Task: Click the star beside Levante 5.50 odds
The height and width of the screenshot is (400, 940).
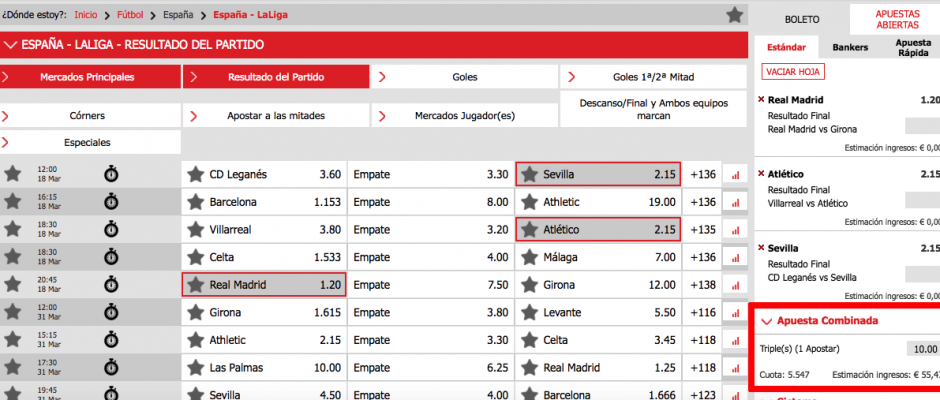Action: tap(528, 312)
